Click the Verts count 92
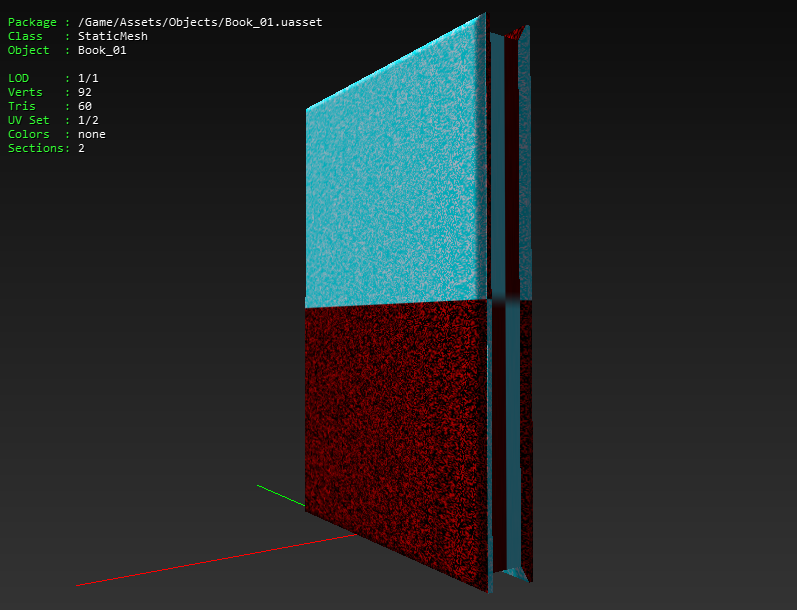The height and width of the screenshot is (610, 797). pyautogui.click(x=85, y=92)
